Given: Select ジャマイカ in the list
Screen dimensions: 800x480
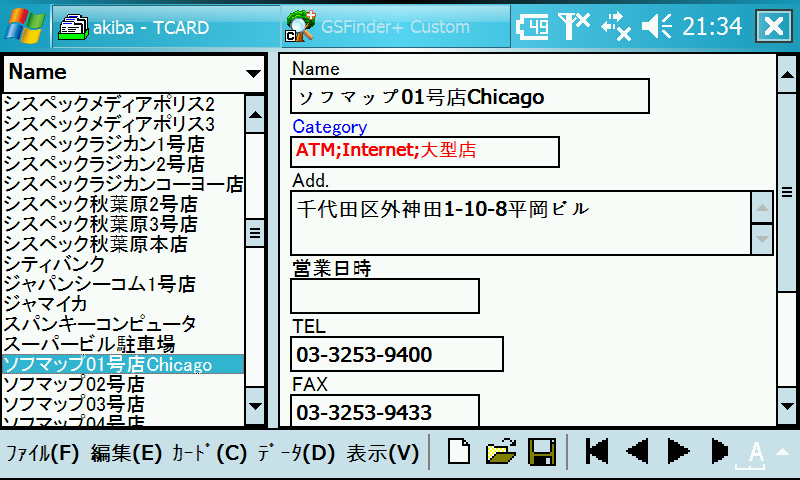Looking at the screenshot, I should [x=123, y=304].
